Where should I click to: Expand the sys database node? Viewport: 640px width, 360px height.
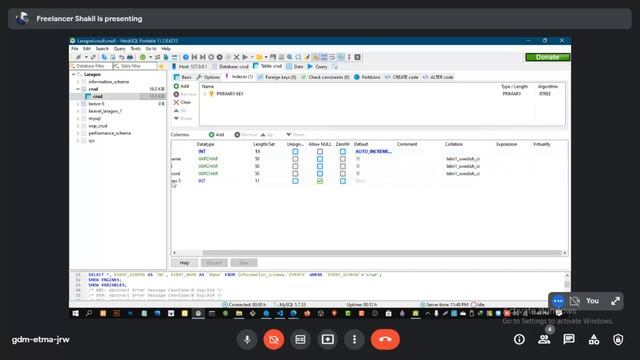point(78,140)
